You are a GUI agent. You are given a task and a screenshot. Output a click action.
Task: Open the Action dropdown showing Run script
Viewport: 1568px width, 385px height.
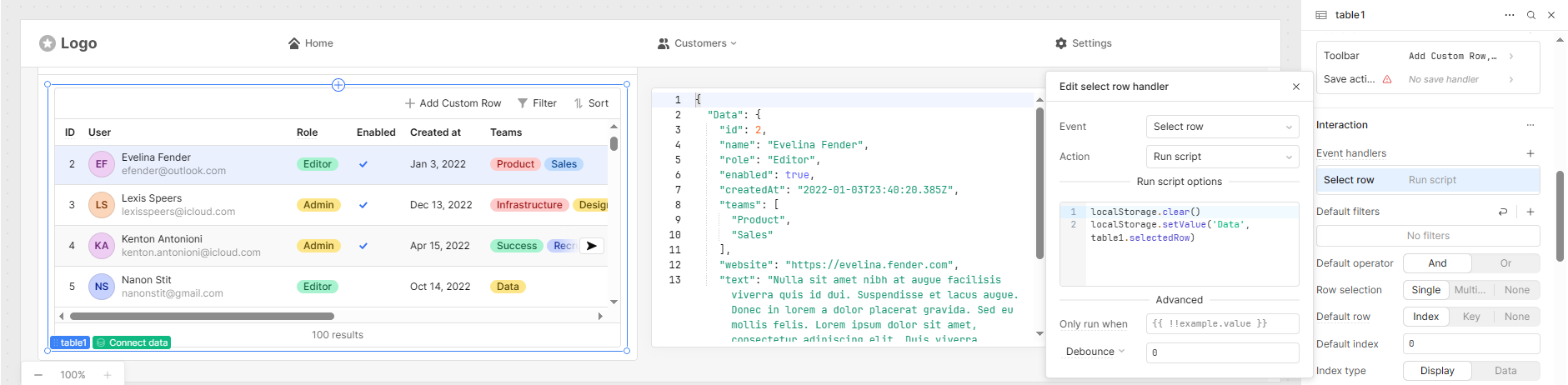pyautogui.click(x=1222, y=157)
